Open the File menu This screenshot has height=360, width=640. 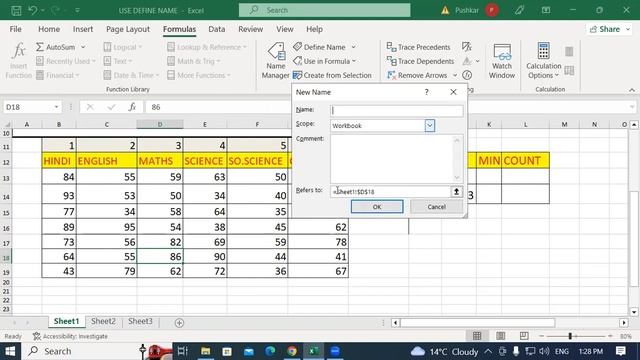(16, 29)
